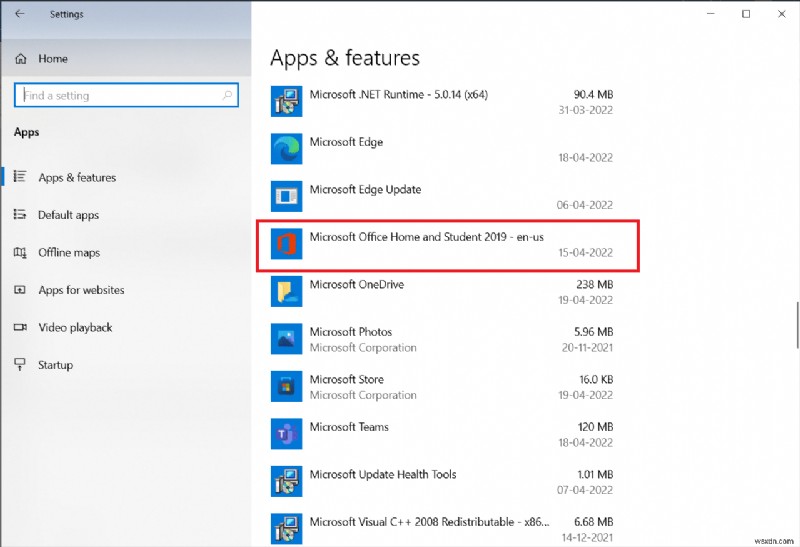Viewport: 800px width, 547px height.
Task: Select the Microsoft Edge Update entry
Action: point(442,196)
